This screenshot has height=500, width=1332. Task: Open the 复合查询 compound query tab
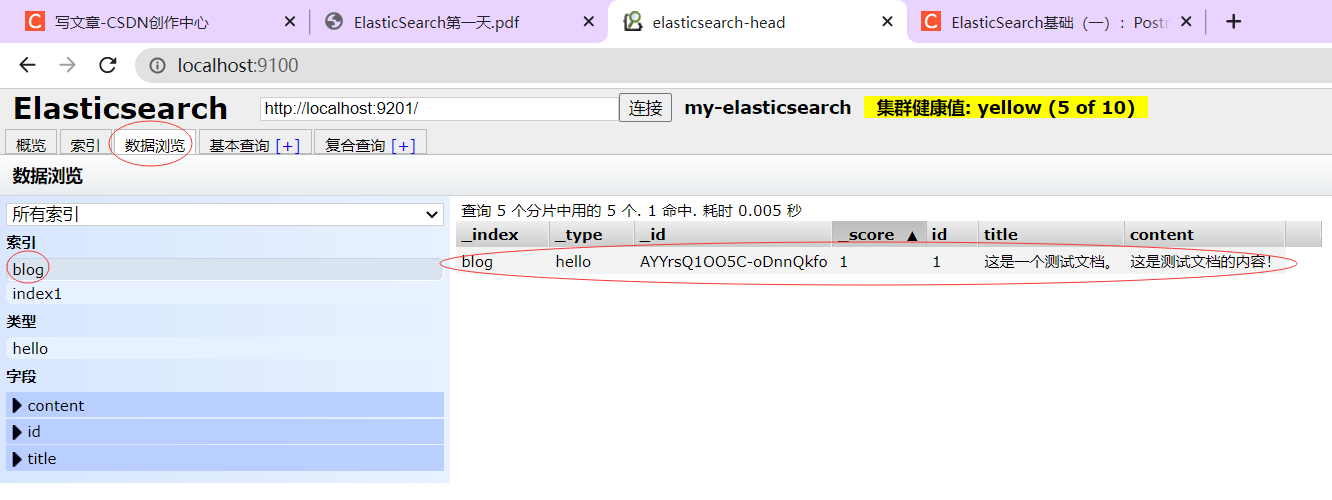355,145
